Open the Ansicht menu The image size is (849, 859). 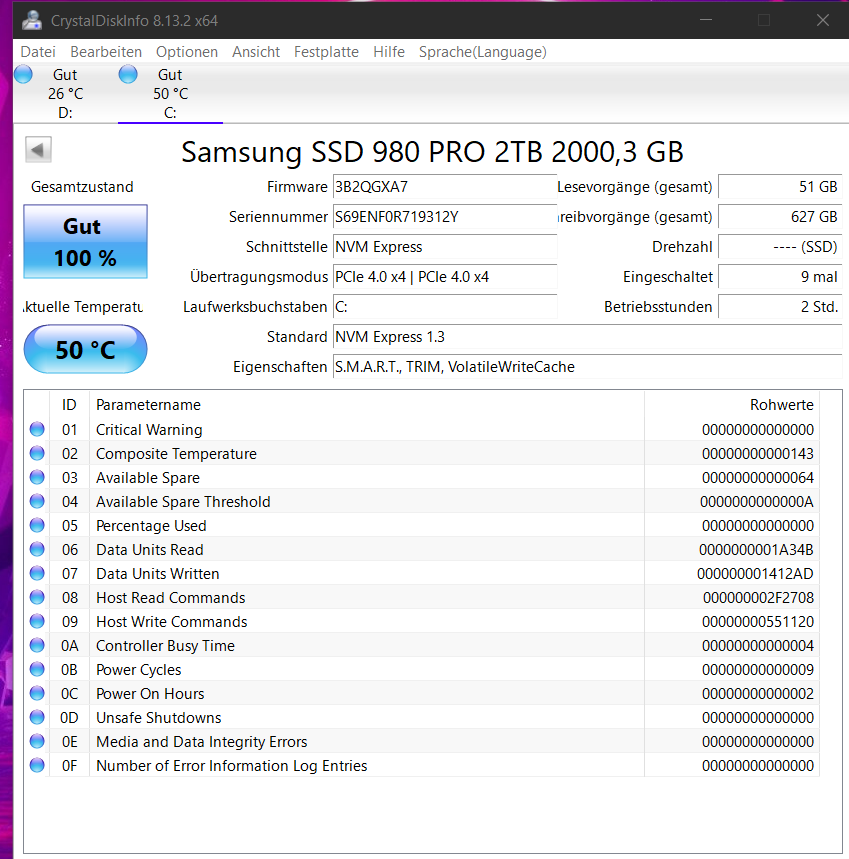(256, 52)
